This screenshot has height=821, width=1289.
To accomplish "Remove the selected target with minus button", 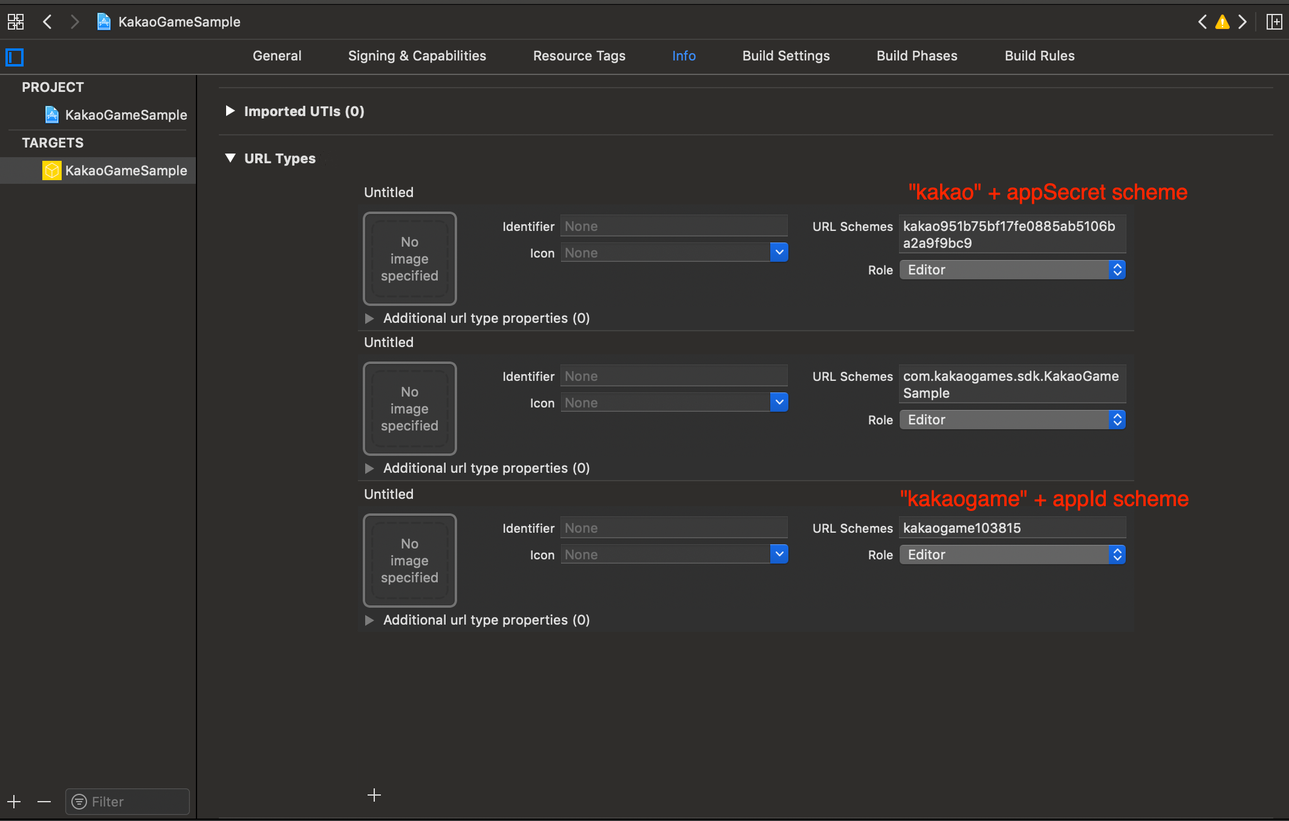I will point(44,802).
